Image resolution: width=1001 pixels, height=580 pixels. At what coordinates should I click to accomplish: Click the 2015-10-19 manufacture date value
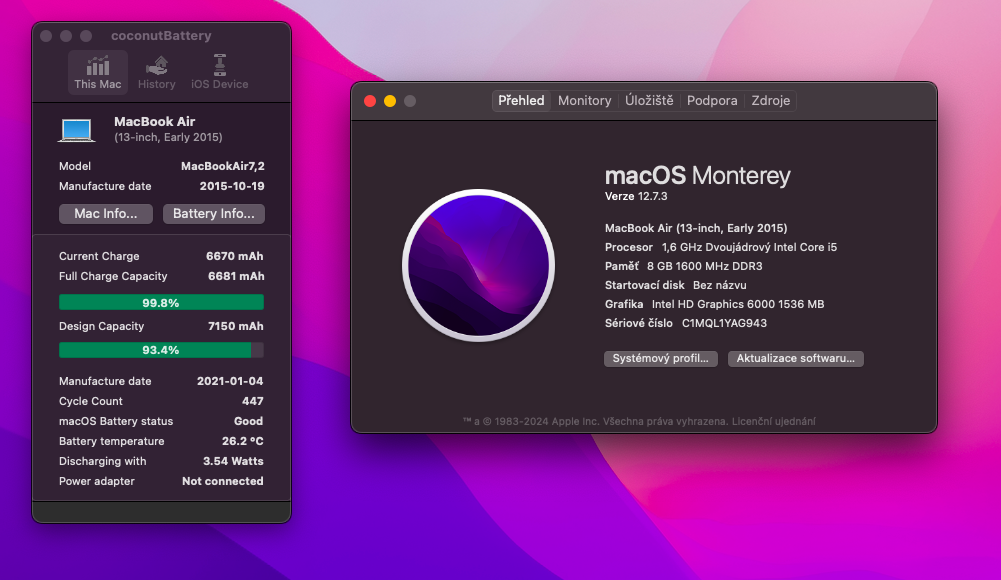click(232, 186)
